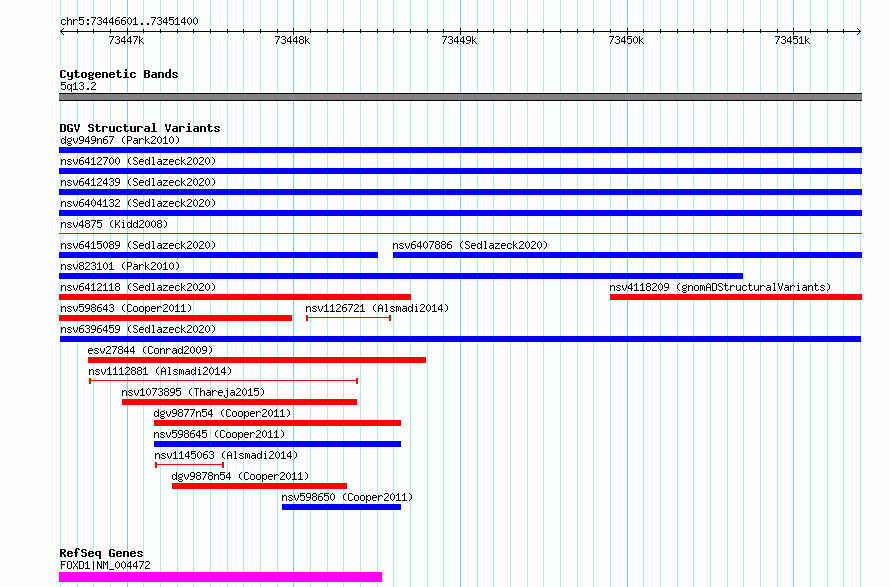Click the nsv598643 (Cooper2011) variant label
This screenshot has width=890, height=587.
126,308
